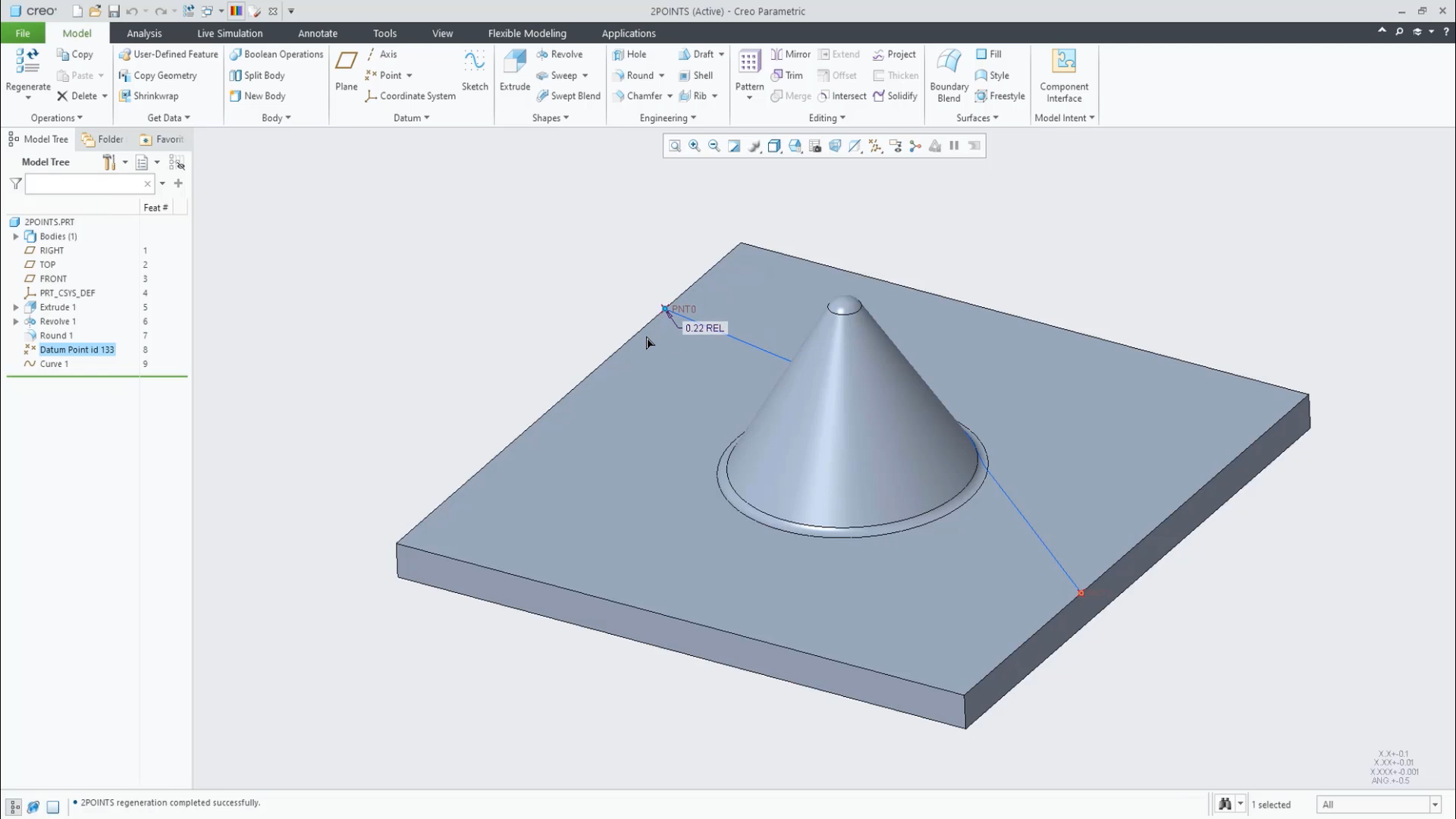Click Save icon in quick access toolbar
Image resolution: width=1456 pixels, height=819 pixels.
[x=114, y=11]
